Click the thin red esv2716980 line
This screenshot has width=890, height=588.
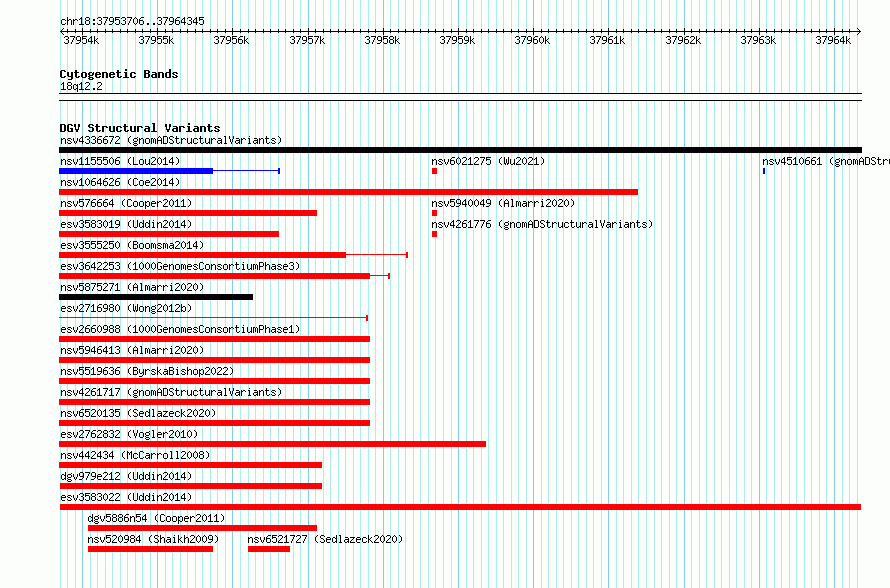click(213, 318)
